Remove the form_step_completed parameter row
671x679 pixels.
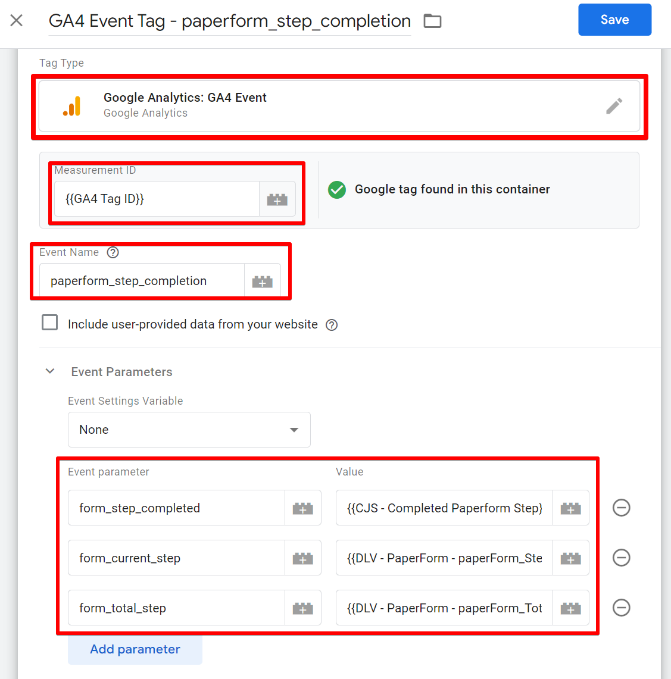point(621,508)
